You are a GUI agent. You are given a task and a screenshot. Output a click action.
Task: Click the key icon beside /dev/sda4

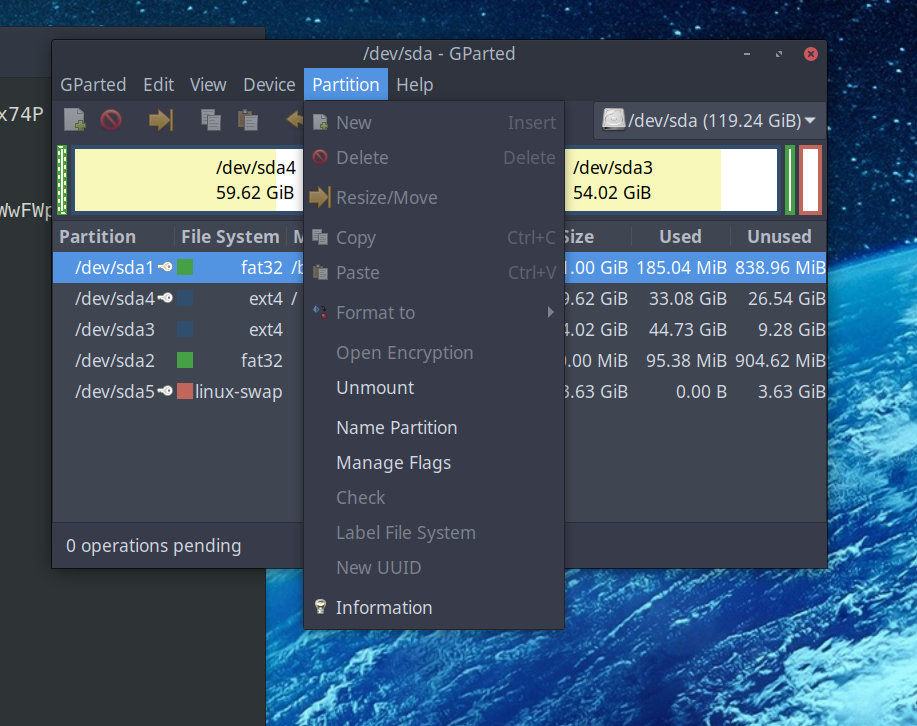pyautogui.click(x=166, y=298)
